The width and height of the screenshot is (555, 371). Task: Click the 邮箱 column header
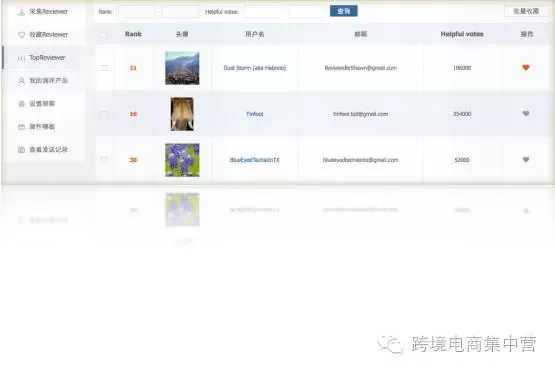pyautogui.click(x=360, y=34)
